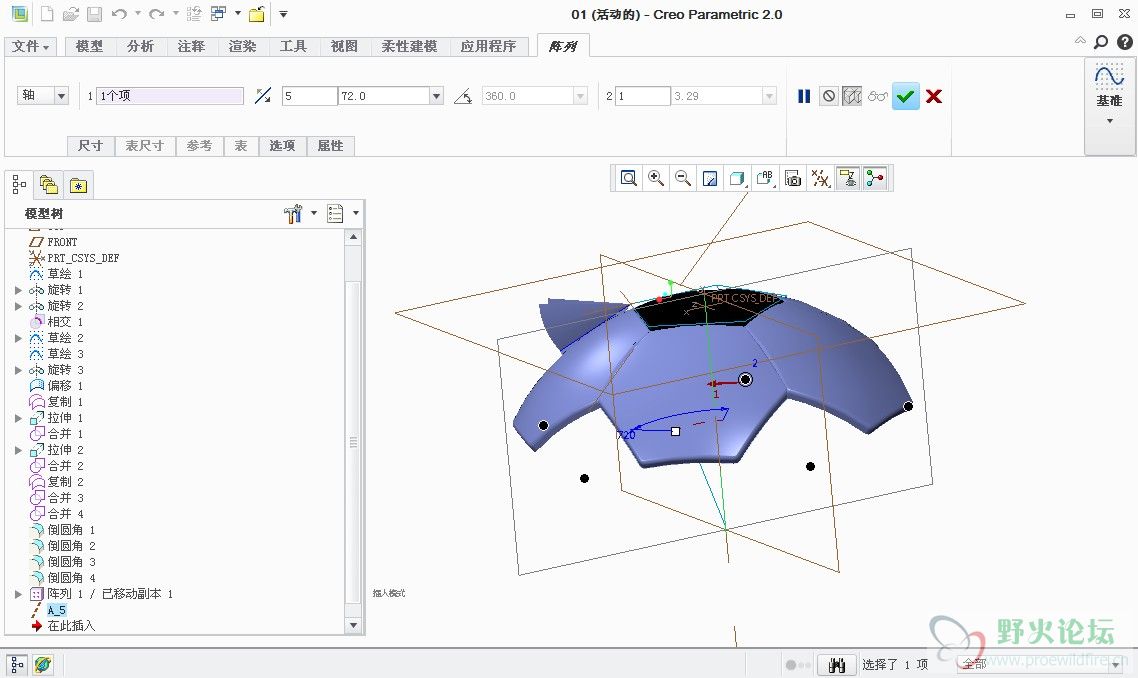The image size is (1138, 678).
Task: Click the Creo application logo icon
Action: coord(20,14)
